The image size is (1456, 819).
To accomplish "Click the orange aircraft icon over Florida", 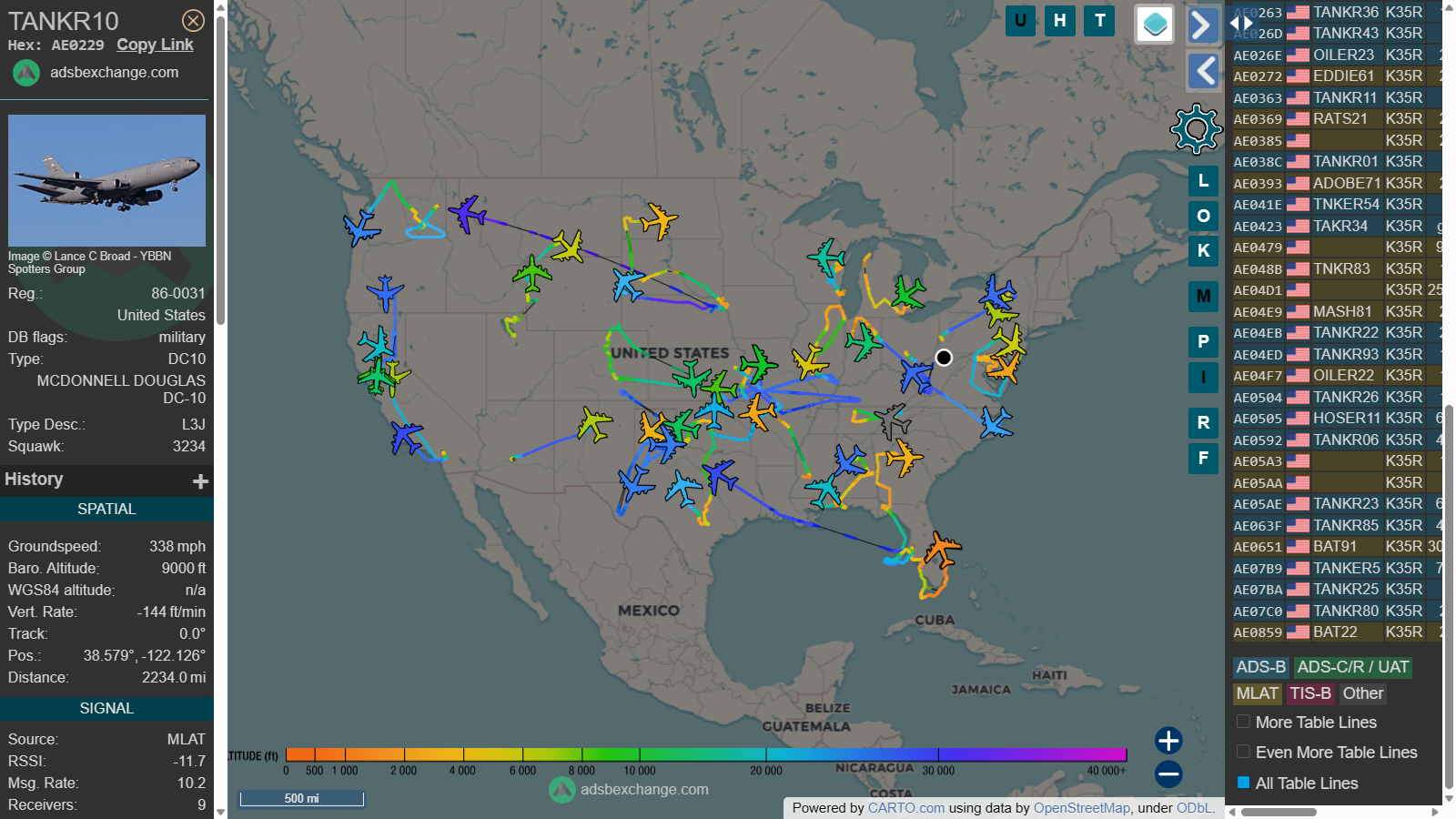I will 943,550.
